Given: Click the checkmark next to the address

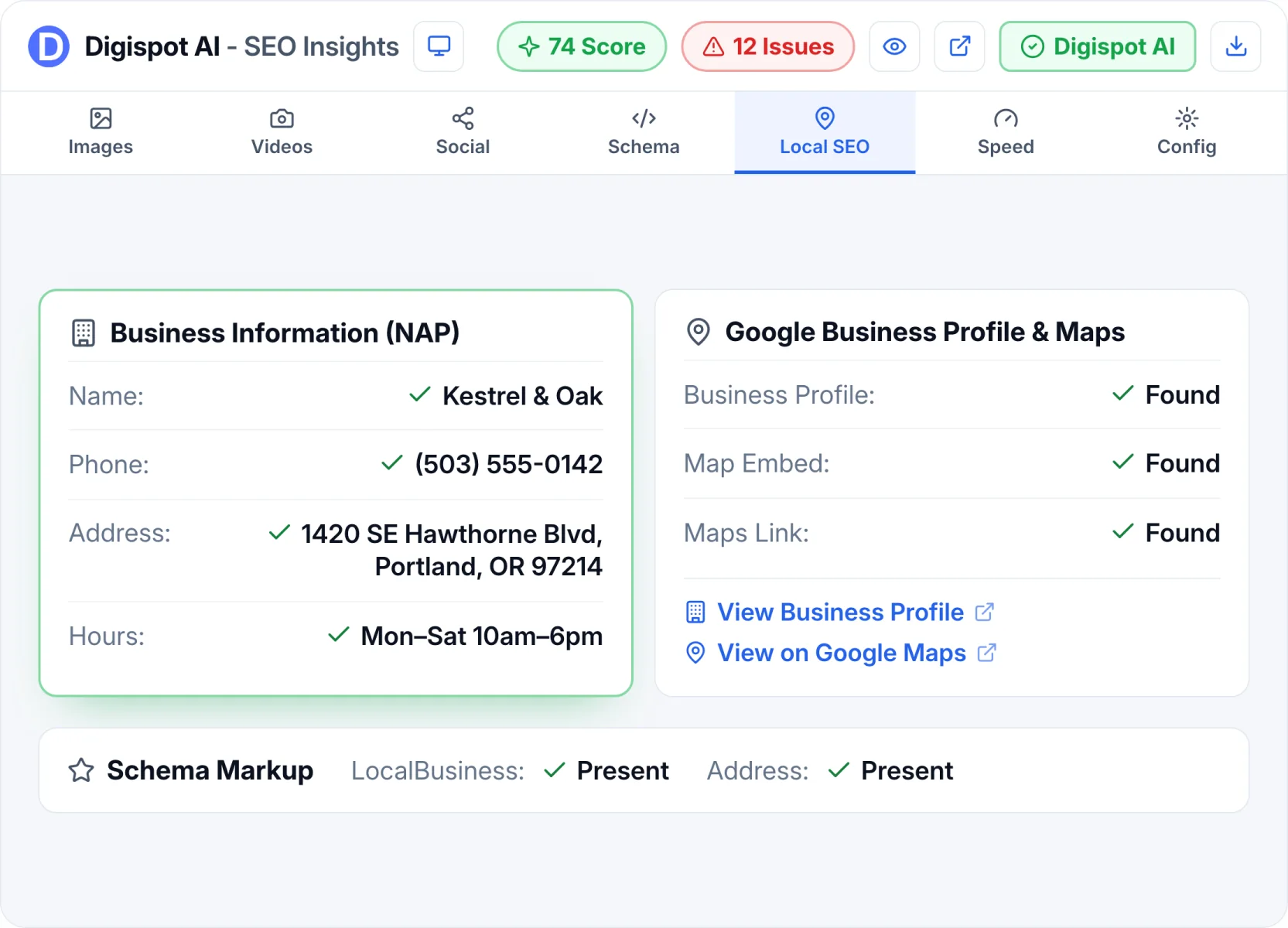Looking at the screenshot, I should pyautogui.click(x=279, y=533).
